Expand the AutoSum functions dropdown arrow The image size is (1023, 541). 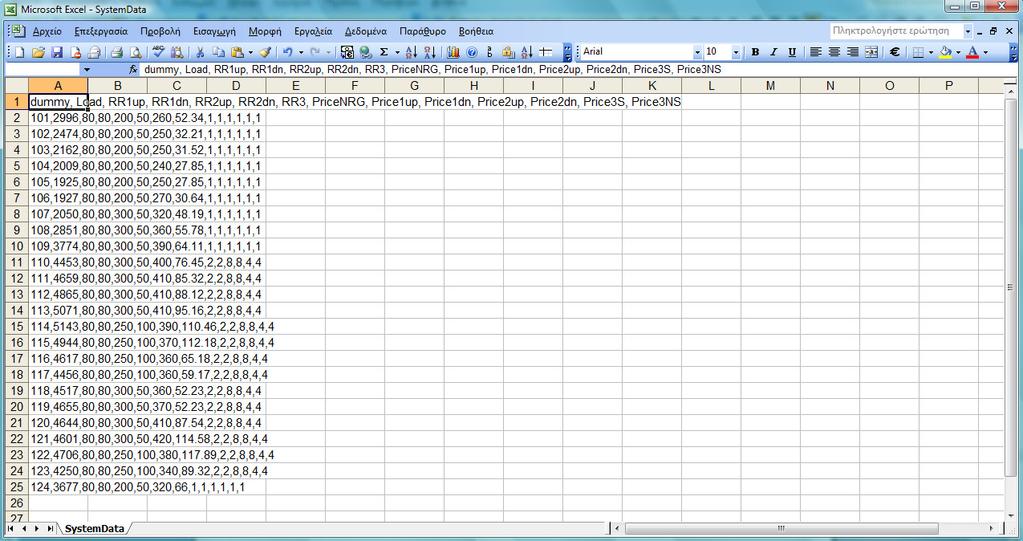(397, 52)
